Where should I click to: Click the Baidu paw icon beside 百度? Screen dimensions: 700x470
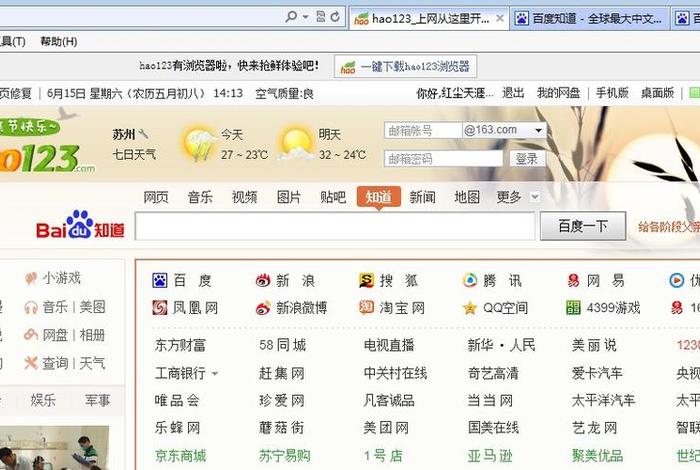(x=160, y=280)
